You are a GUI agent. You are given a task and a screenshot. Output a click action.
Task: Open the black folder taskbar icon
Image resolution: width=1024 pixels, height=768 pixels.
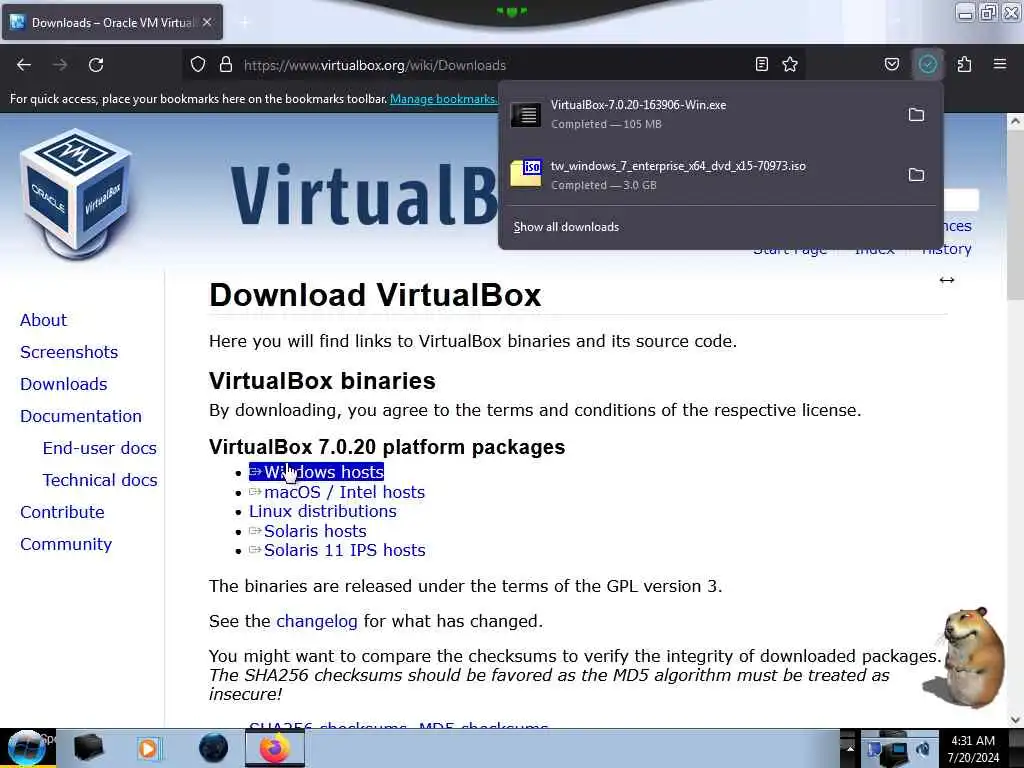[x=89, y=748]
